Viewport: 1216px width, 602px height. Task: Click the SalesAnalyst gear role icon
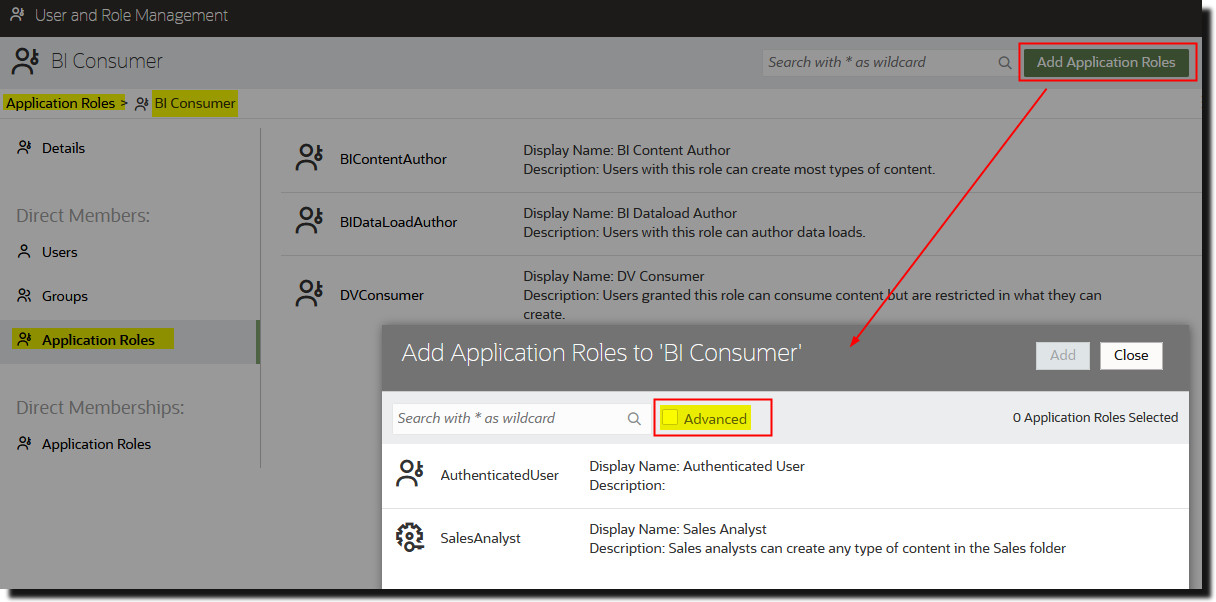pyautogui.click(x=410, y=537)
